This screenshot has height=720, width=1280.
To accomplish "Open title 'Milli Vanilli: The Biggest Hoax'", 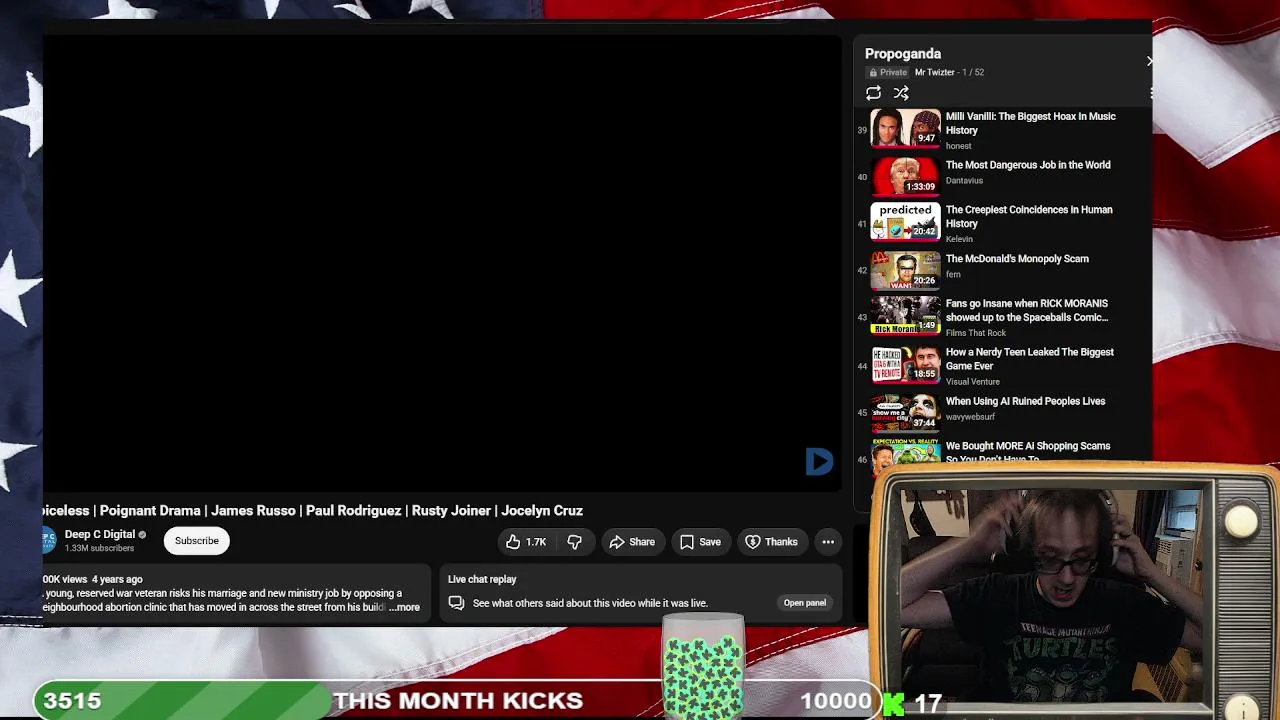I will pyautogui.click(x=1030, y=123).
